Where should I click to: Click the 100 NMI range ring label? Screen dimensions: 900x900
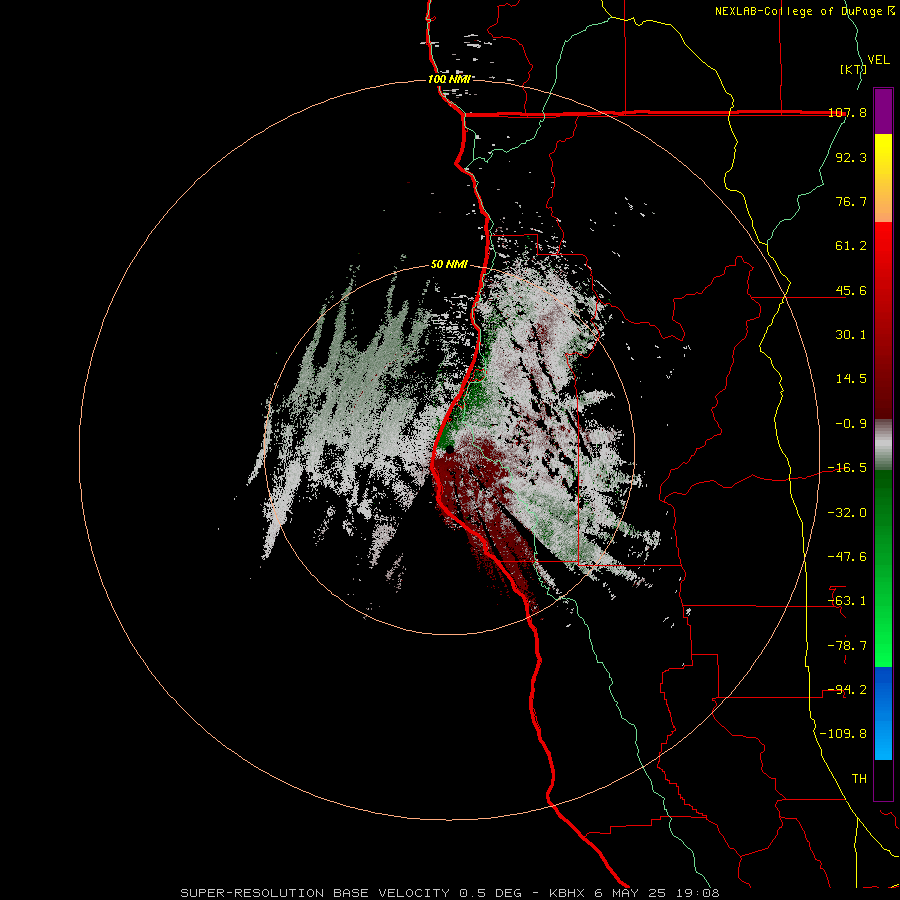tap(449, 79)
